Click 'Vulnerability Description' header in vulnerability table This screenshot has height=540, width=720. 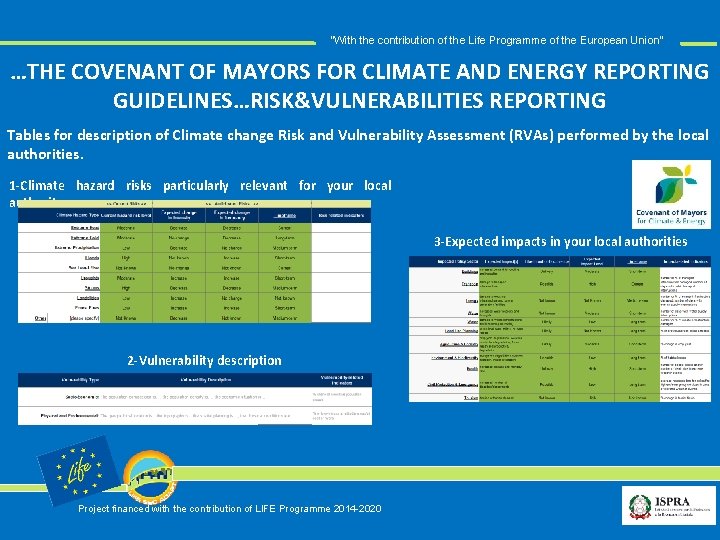(x=206, y=380)
